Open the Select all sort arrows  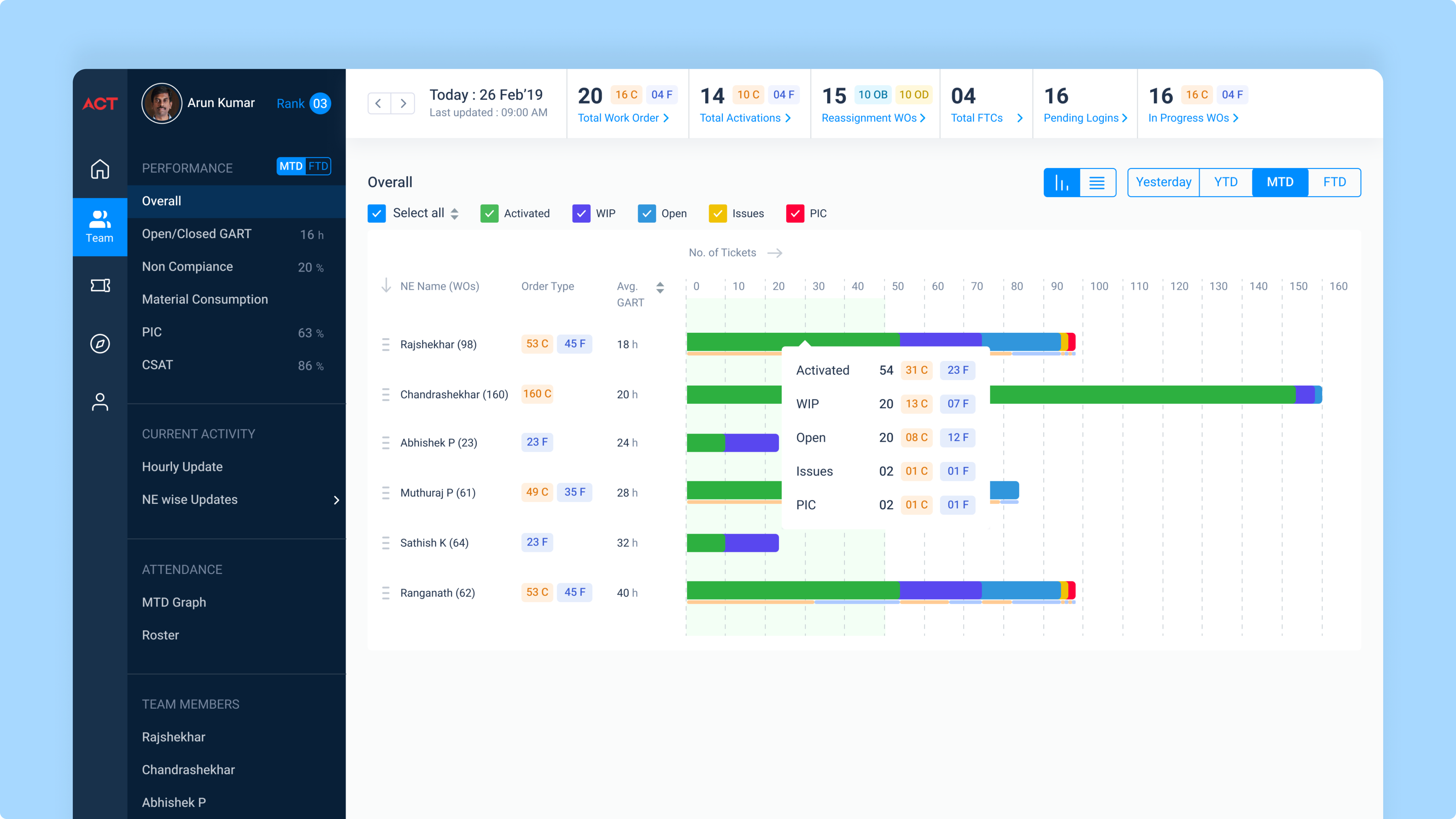coord(454,214)
